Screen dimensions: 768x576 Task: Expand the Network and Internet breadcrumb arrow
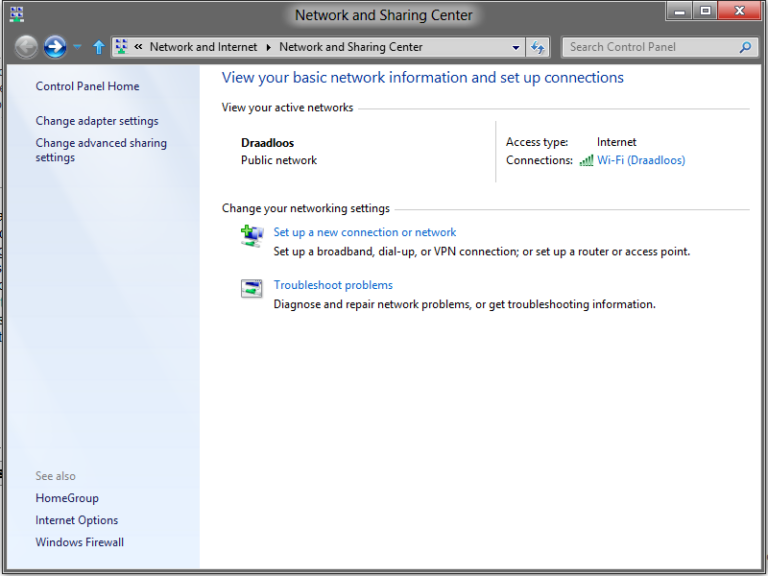(x=268, y=48)
